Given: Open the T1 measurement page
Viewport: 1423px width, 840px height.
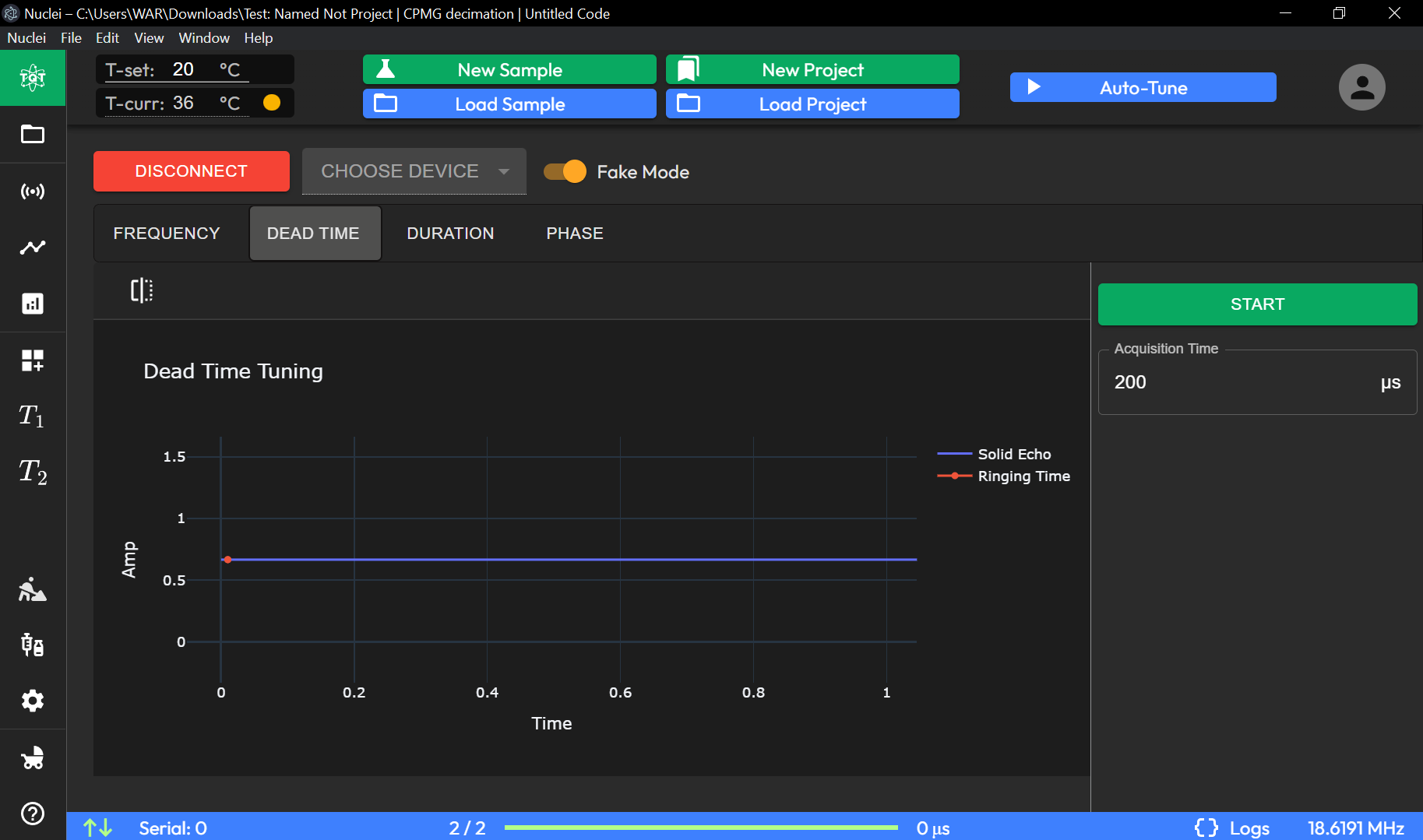Looking at the screenshot, I should pos(33,416).
